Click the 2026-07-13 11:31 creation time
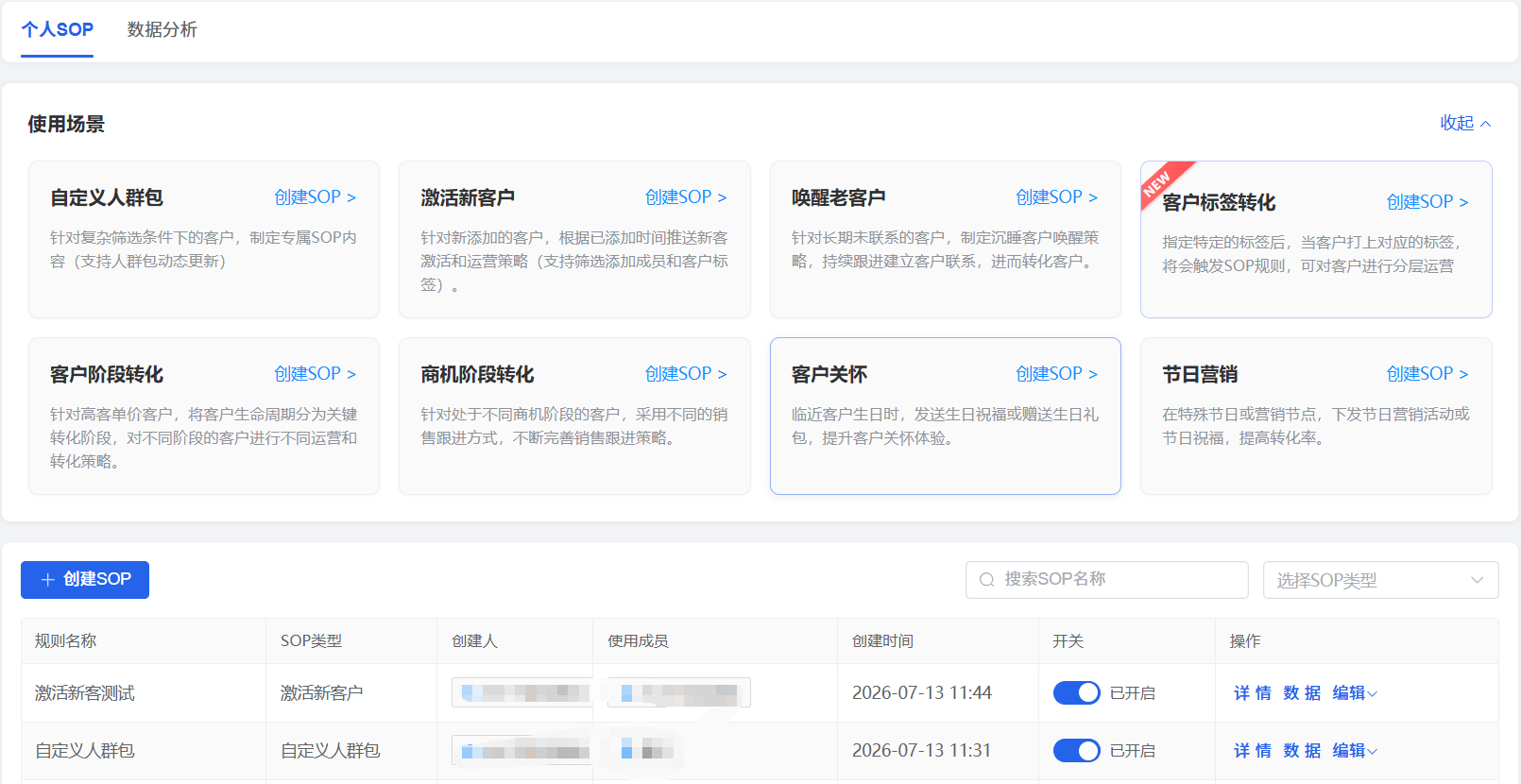 point(922,751)
